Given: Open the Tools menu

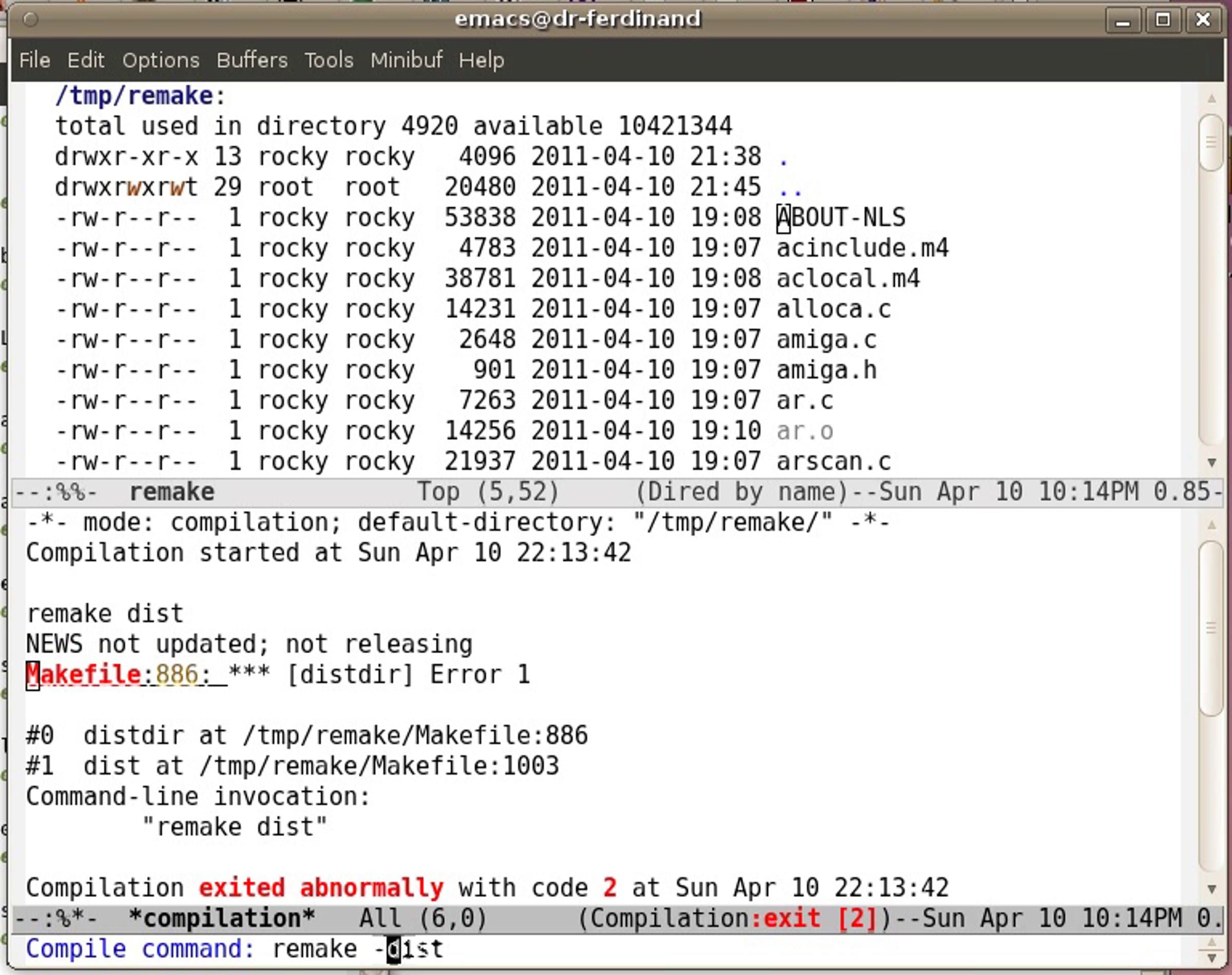Looking at the screenshot, I should [329, 60].
